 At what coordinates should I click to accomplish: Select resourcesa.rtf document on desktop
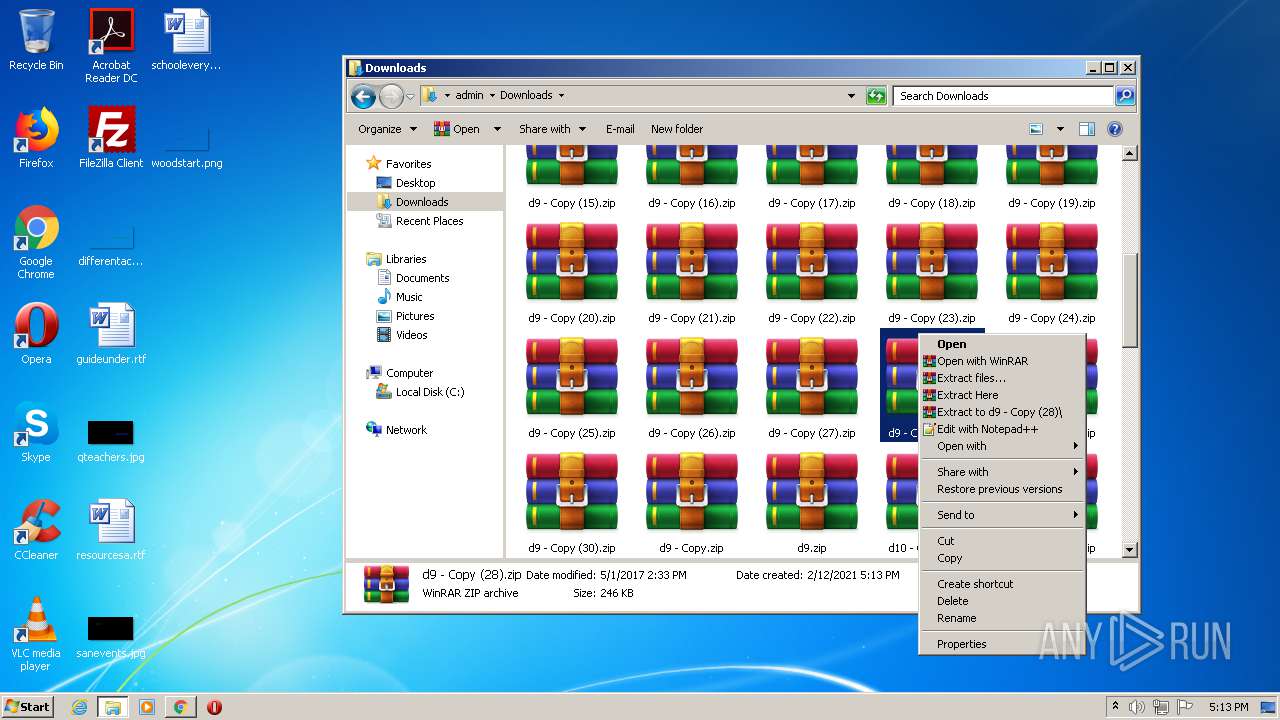pos(111,530)
